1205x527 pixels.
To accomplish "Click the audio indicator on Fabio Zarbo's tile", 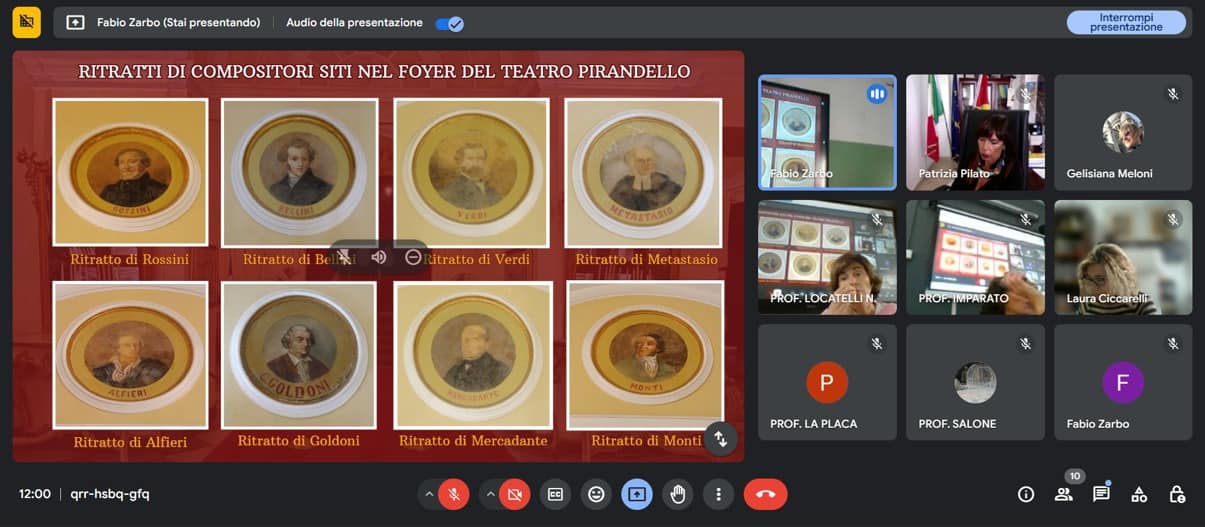I will click(x=877, y=94).
